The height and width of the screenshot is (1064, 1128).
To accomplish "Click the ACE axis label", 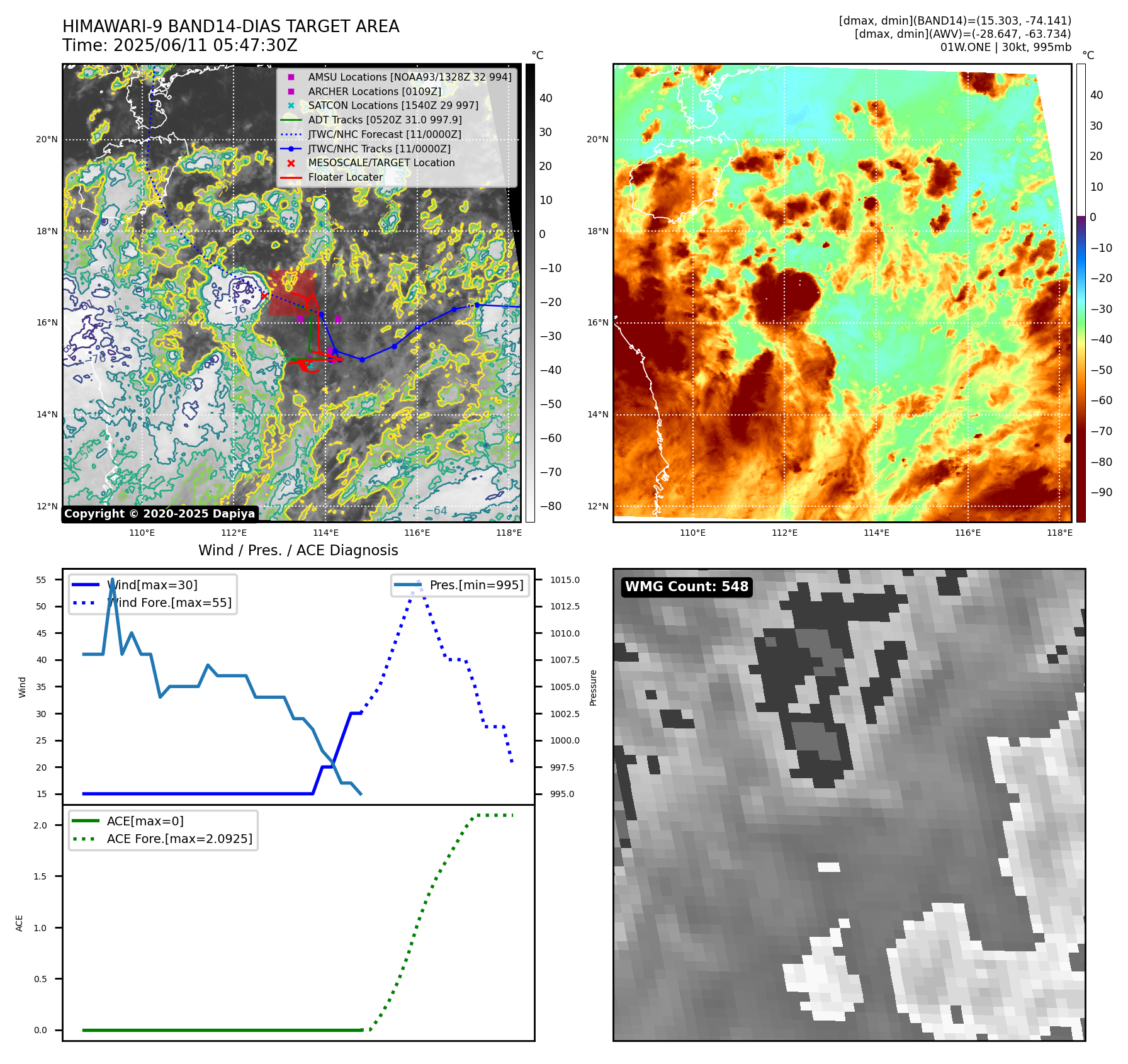I will click(19, 924).
